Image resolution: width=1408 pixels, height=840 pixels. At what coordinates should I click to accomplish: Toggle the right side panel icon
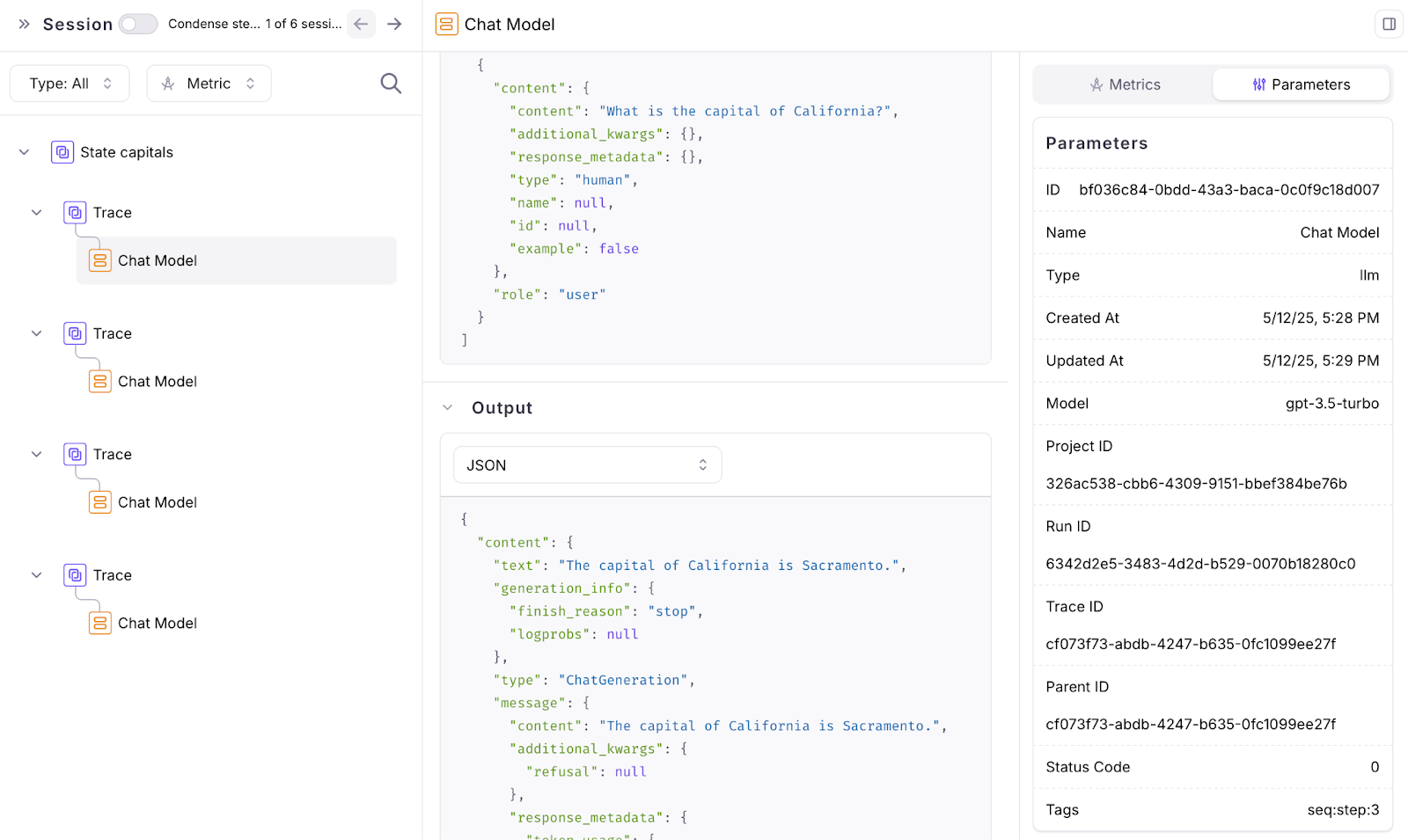click(1389, 24)
